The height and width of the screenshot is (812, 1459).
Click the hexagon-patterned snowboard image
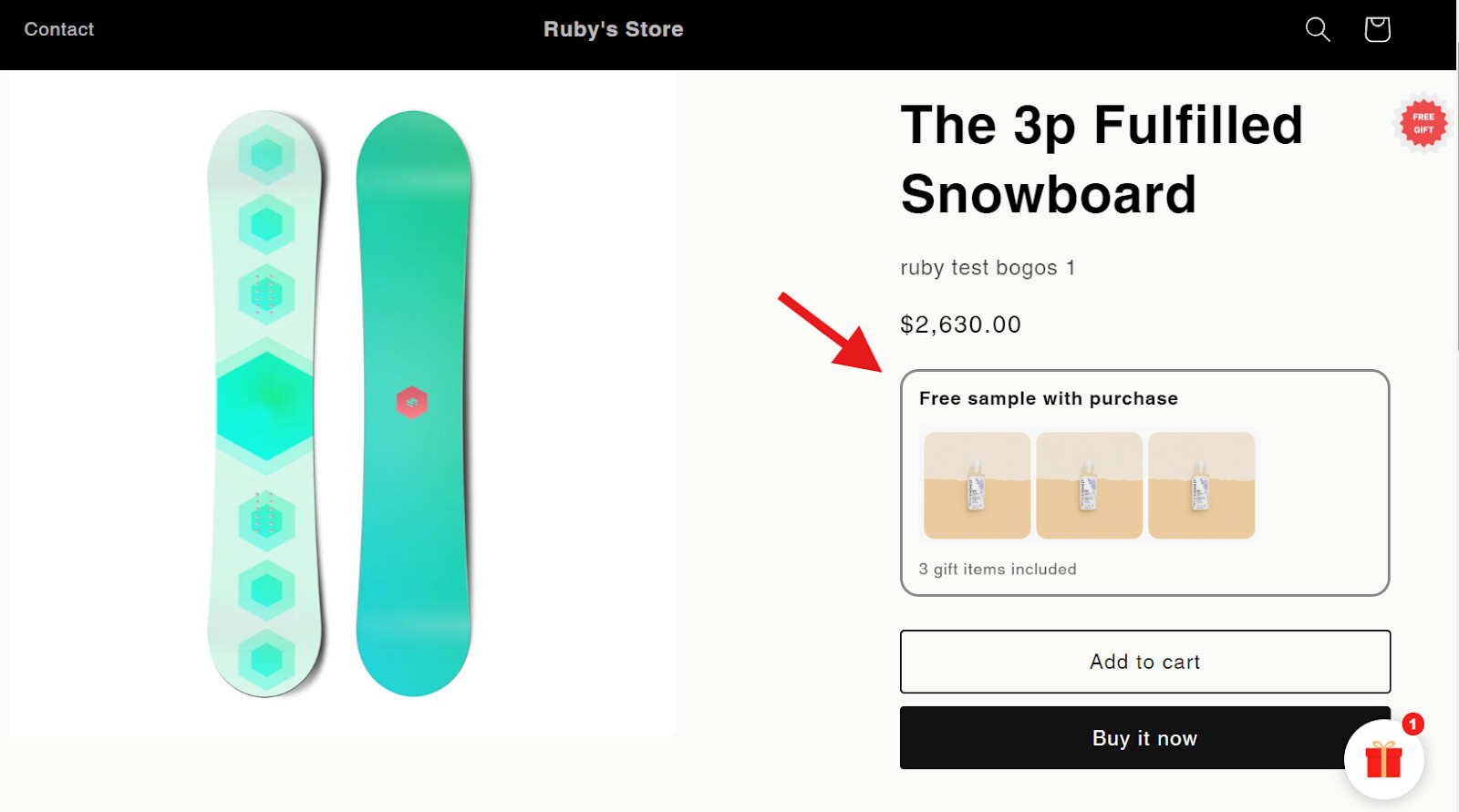click(266, 404)
